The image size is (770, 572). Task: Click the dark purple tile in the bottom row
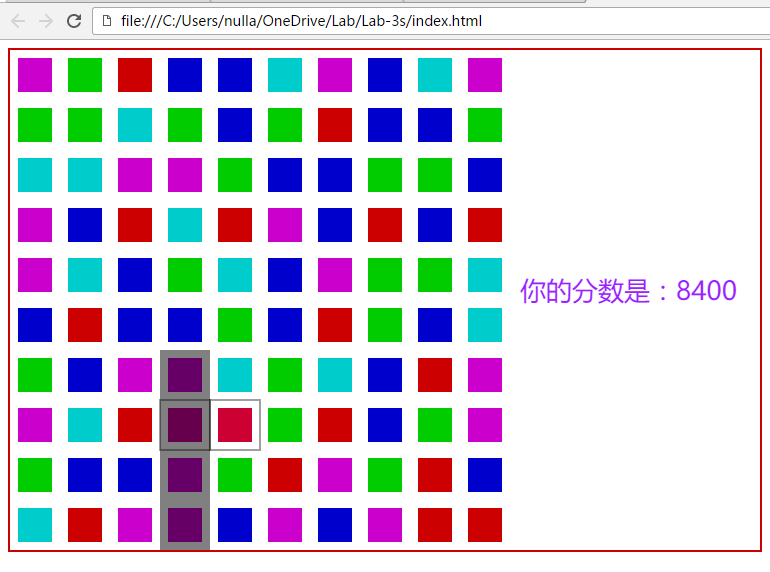185,525
